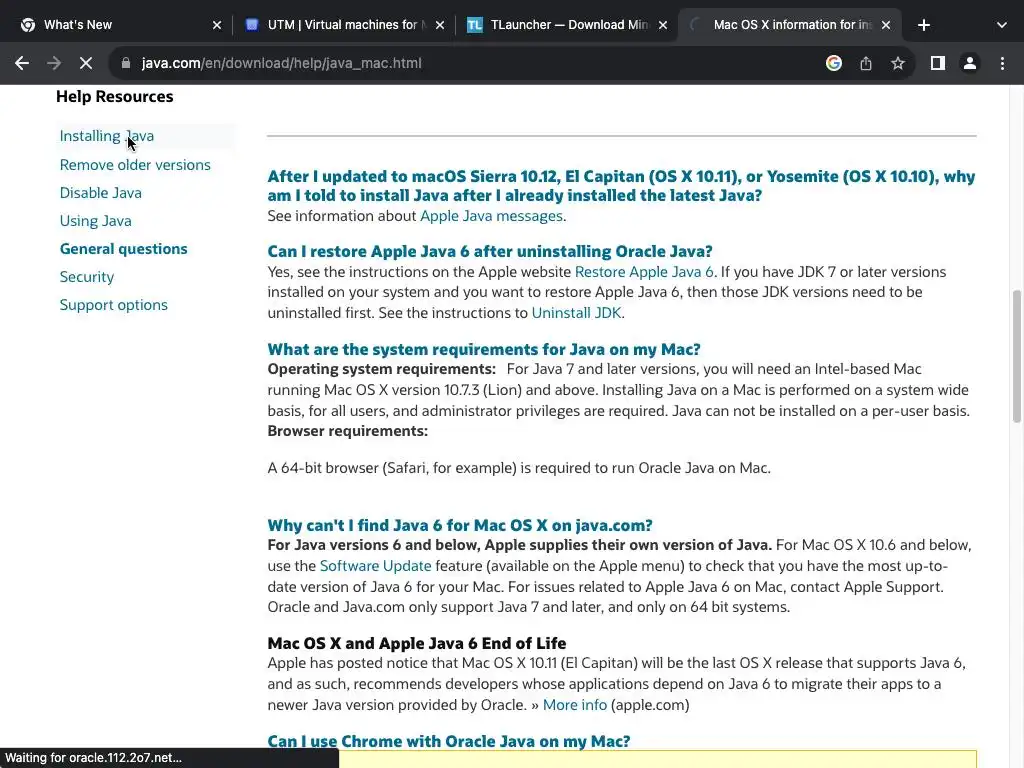Open 'Why can't I find Java 6' heading
This screenshot has height=768, width=1024.
460,525
